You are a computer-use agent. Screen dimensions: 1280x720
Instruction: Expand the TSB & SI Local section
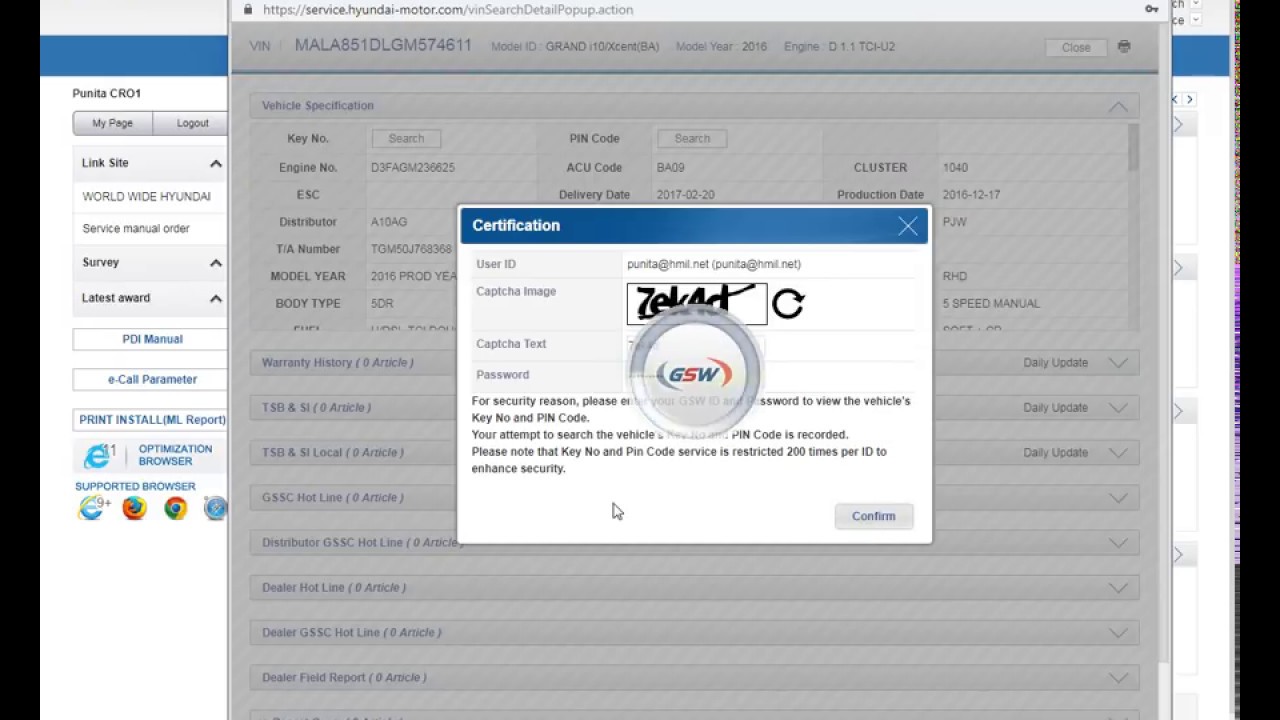(x=1117, y=453)
